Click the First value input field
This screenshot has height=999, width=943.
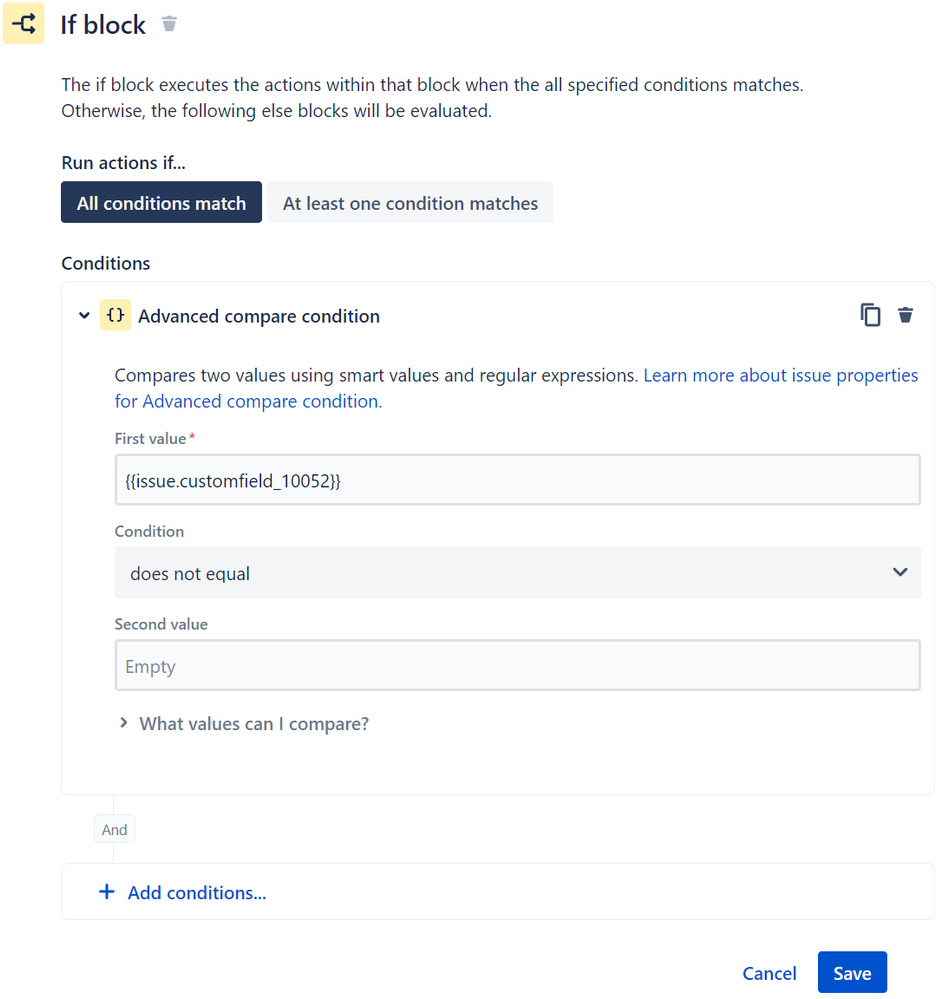click(x=517, y=480)
